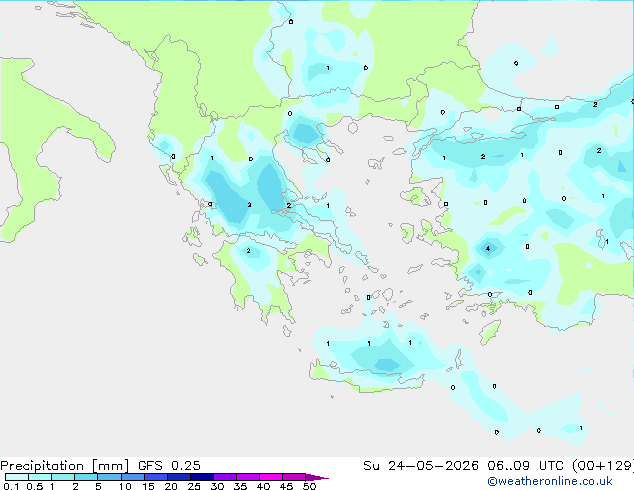Pick the 10–15 mm legend swatch
This screenshot has width=634, height=490.
click(x=133, y=477)
